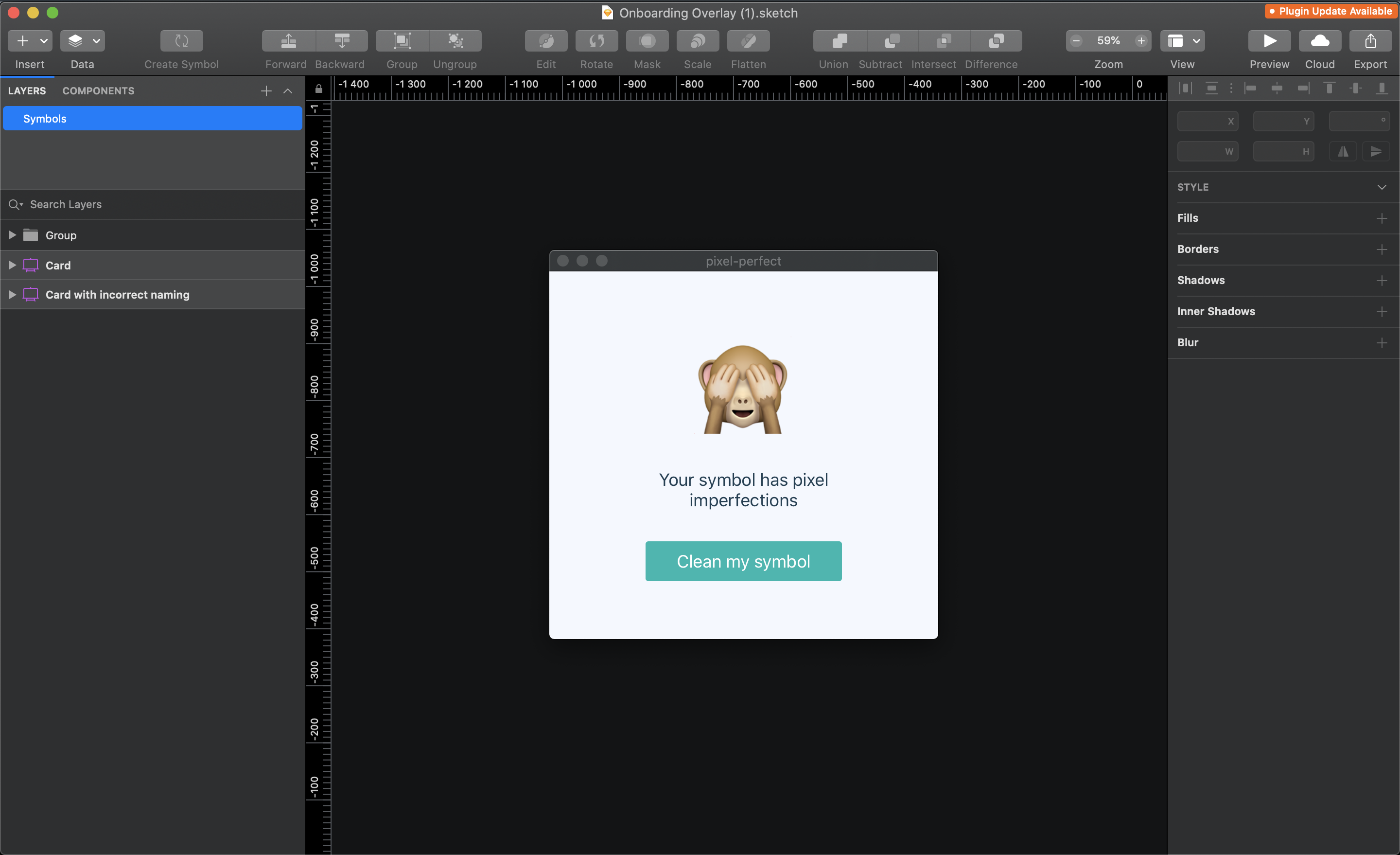Switch to the Layers tab
1400x855 pixels.
[27, 91]
